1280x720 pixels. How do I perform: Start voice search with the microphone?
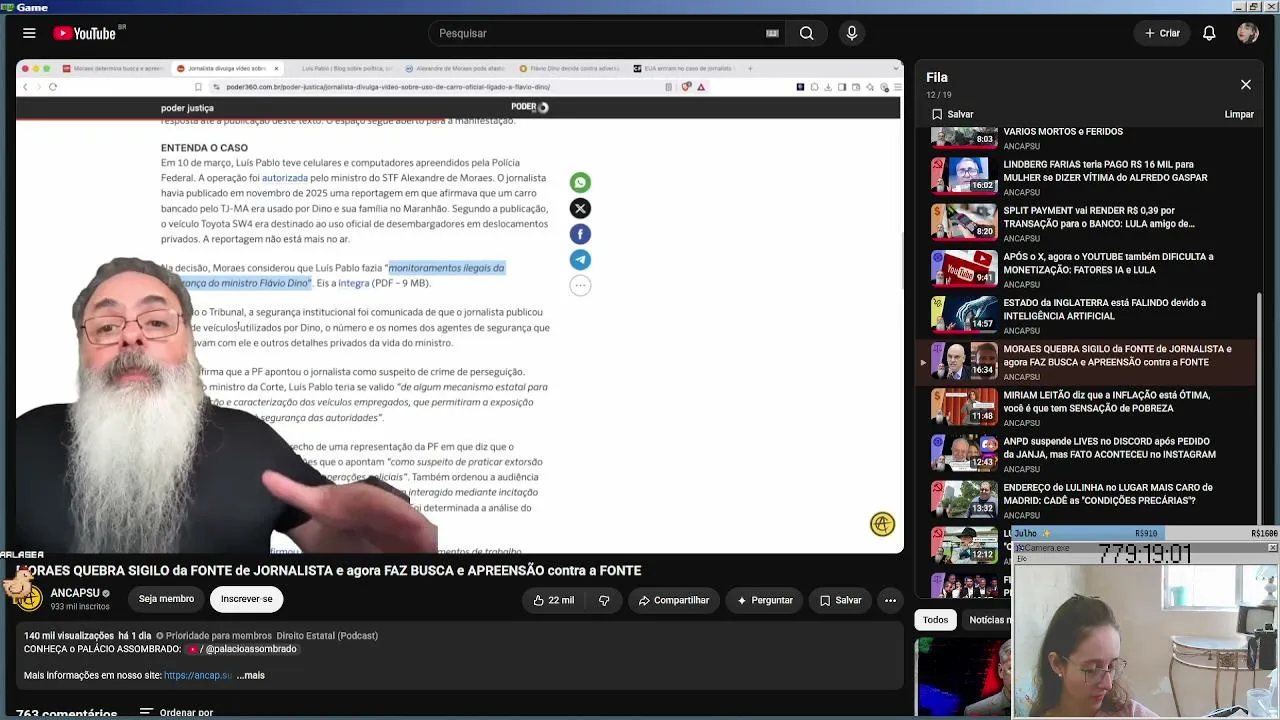click(852, 33)
